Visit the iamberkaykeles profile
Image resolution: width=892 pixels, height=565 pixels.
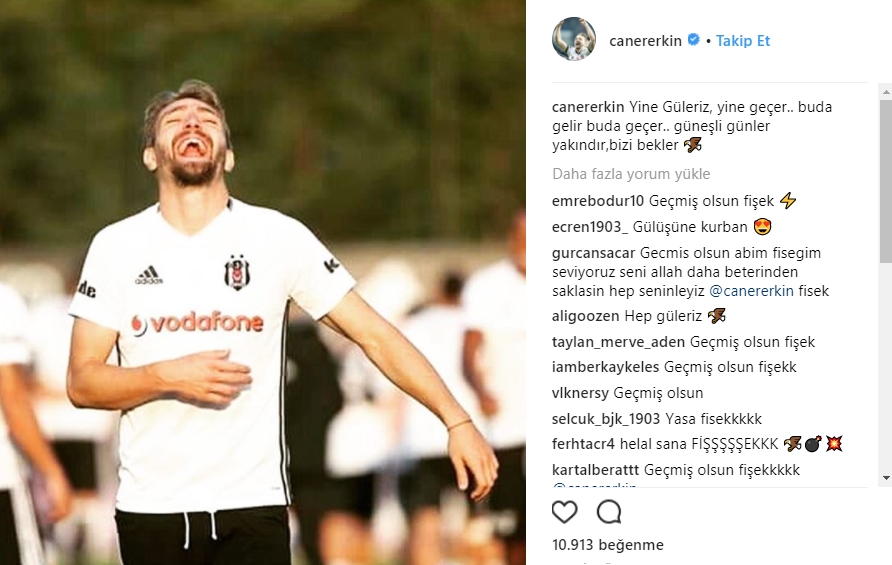click(605, 367)
